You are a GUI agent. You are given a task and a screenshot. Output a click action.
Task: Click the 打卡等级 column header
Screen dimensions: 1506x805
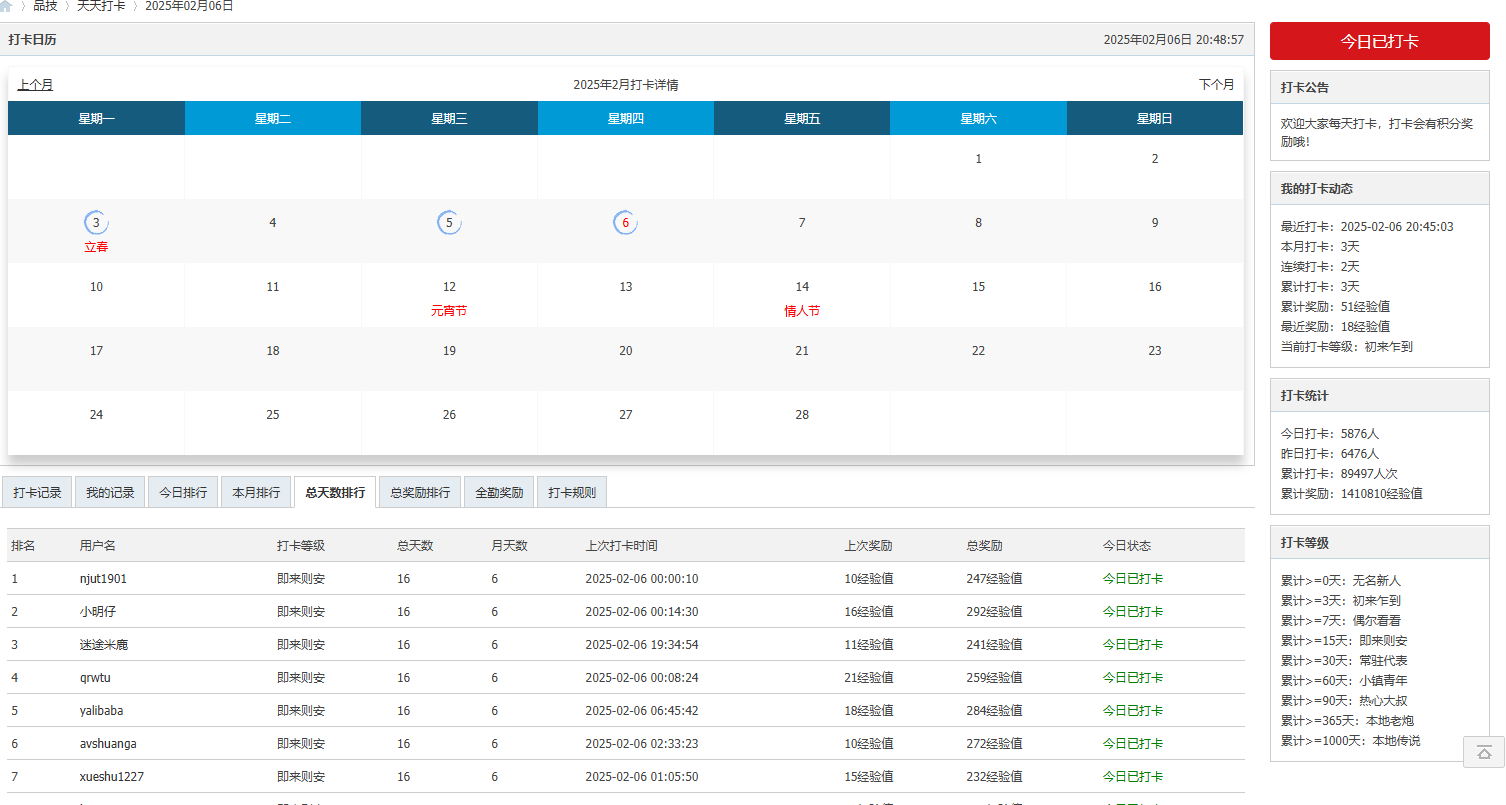(x=301, y=546)
